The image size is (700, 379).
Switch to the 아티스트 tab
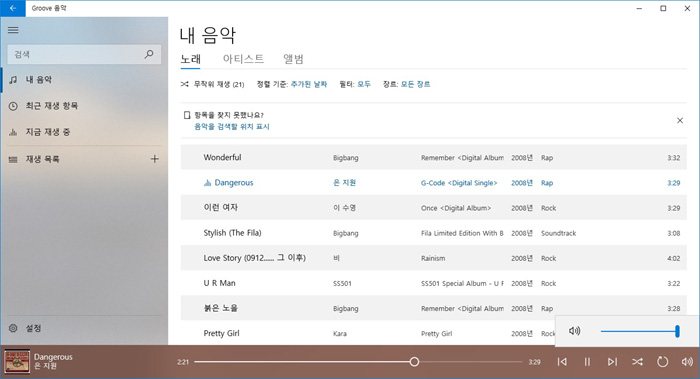tap(243, 59)
